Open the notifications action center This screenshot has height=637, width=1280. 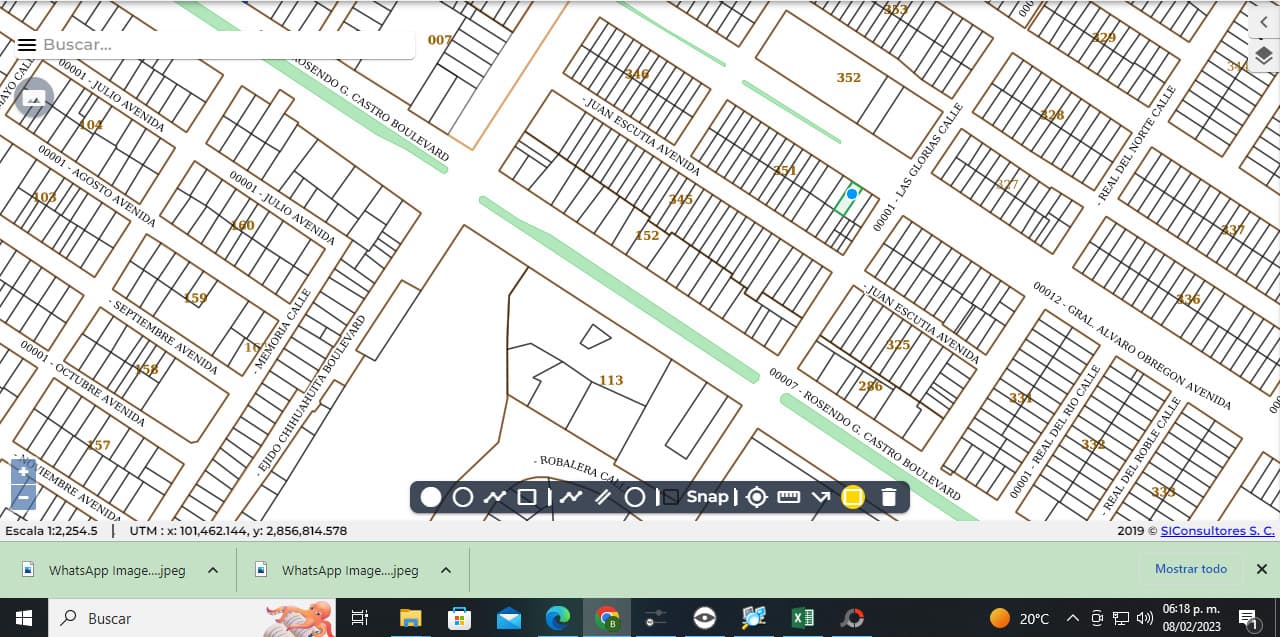[x=1248, y=619]
